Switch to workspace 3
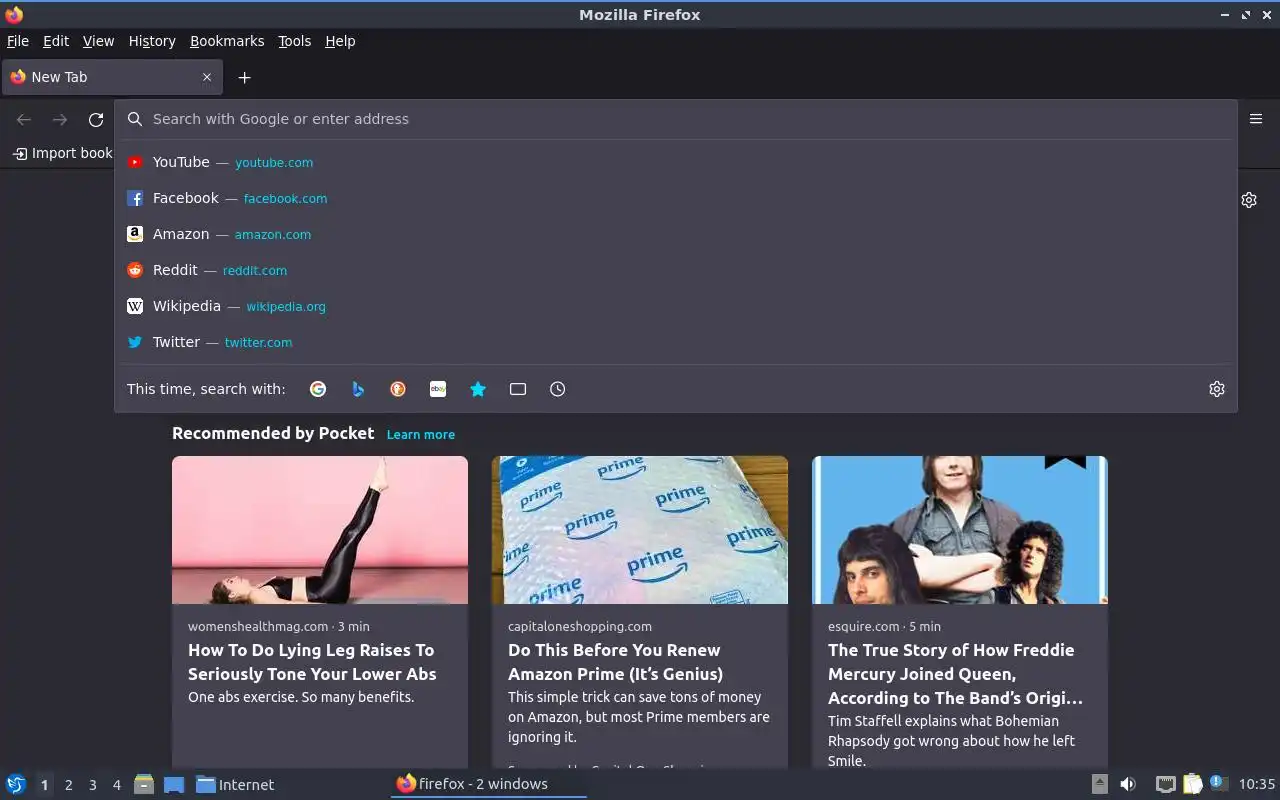1280x800 pixels. pyautogui.click(x=92, y=785)
